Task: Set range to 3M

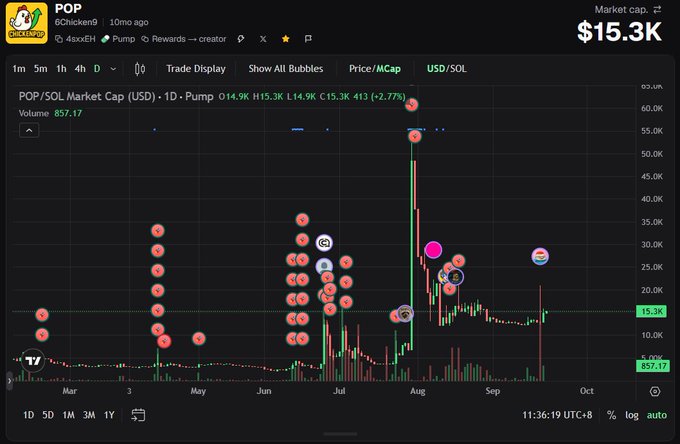Action: pos(89,415)
